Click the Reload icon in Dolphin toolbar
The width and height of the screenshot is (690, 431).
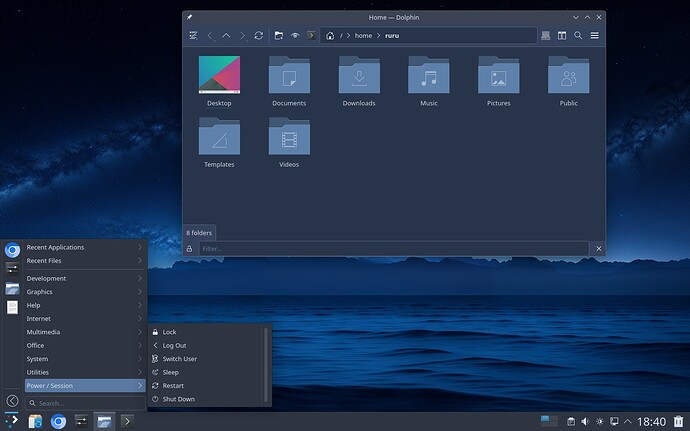(x=258, y=35)
